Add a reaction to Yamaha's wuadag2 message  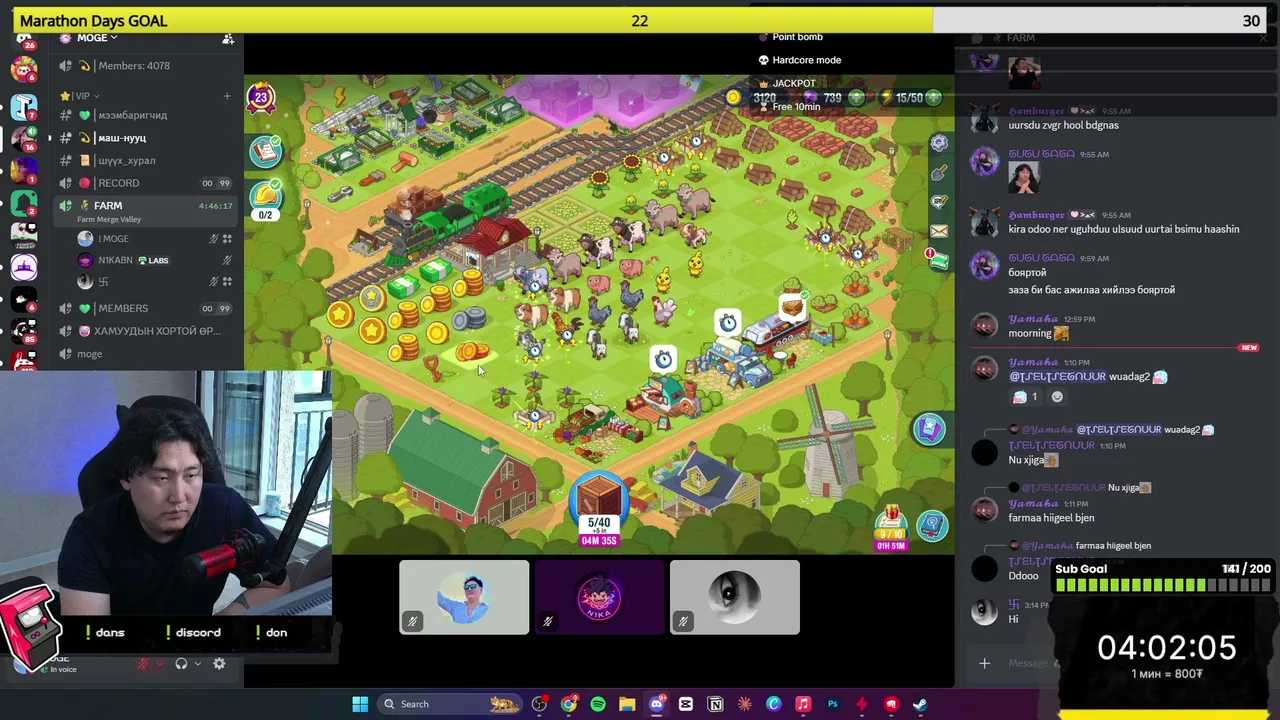pos(1057,397)
